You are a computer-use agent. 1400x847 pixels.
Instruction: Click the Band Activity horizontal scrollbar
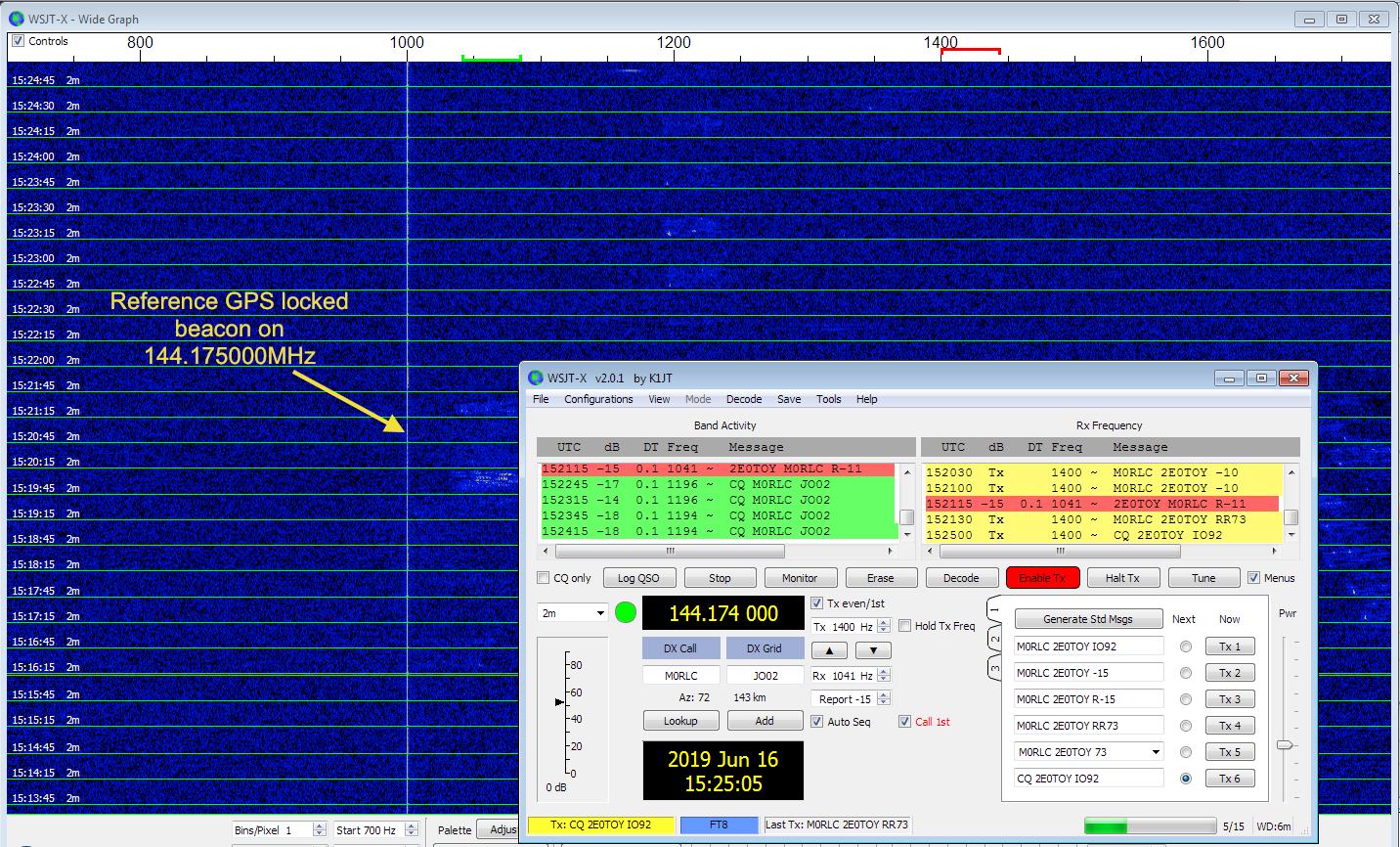pyautogui.click(x=718, y=551)
